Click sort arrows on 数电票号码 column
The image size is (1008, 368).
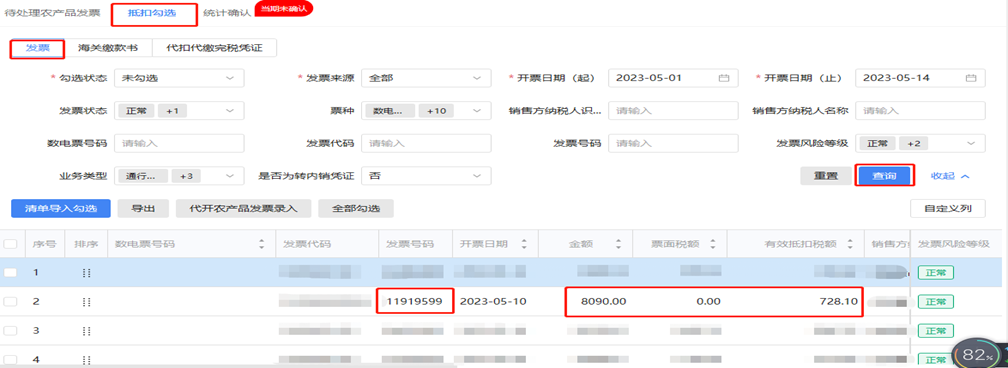[261, 244]
